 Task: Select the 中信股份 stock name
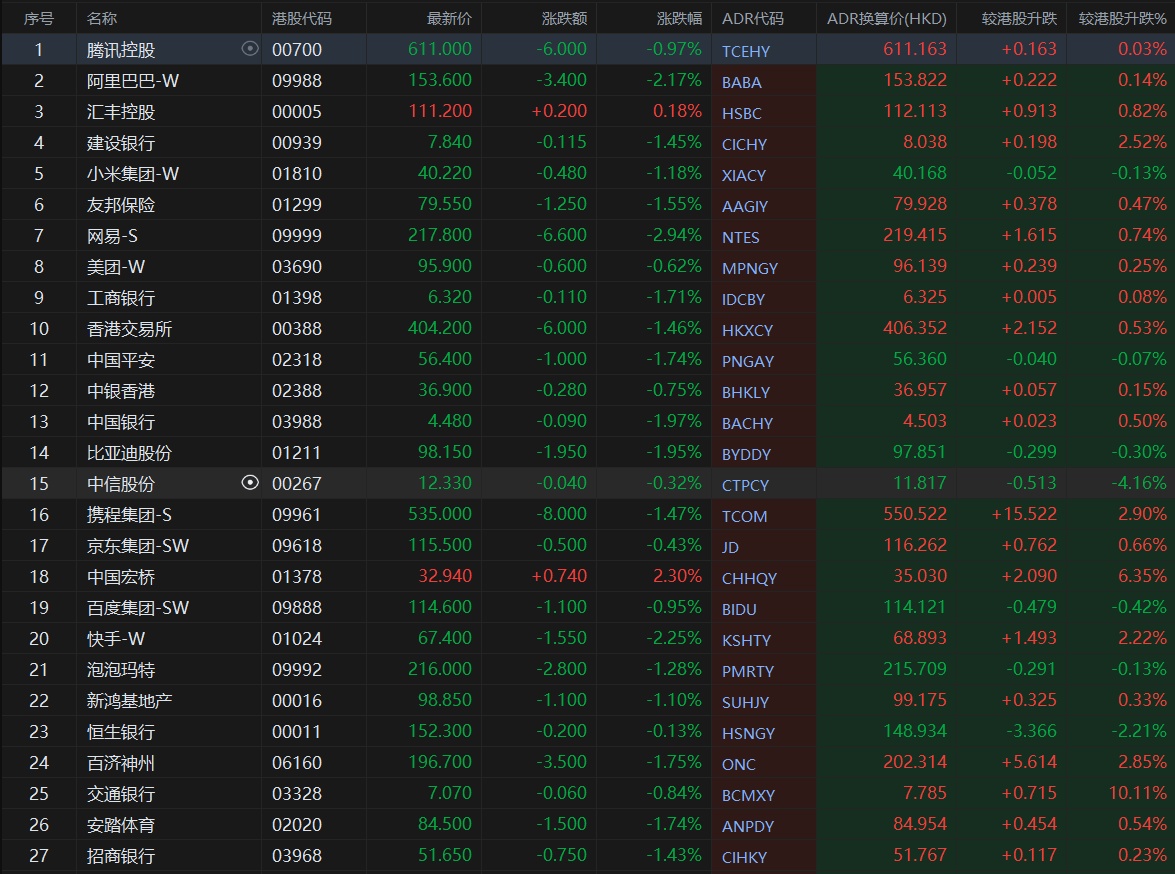point(121,484)
